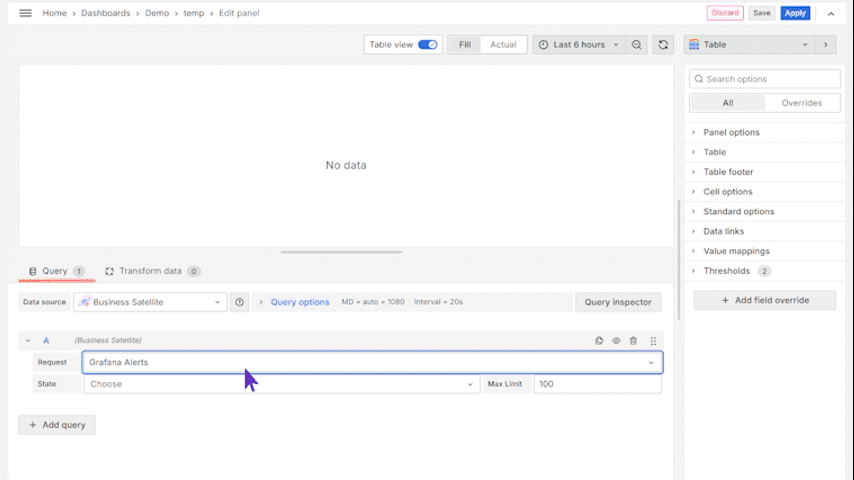
Task: Go to temp dashboard breadcrumb
Action: tap(193, 13)
